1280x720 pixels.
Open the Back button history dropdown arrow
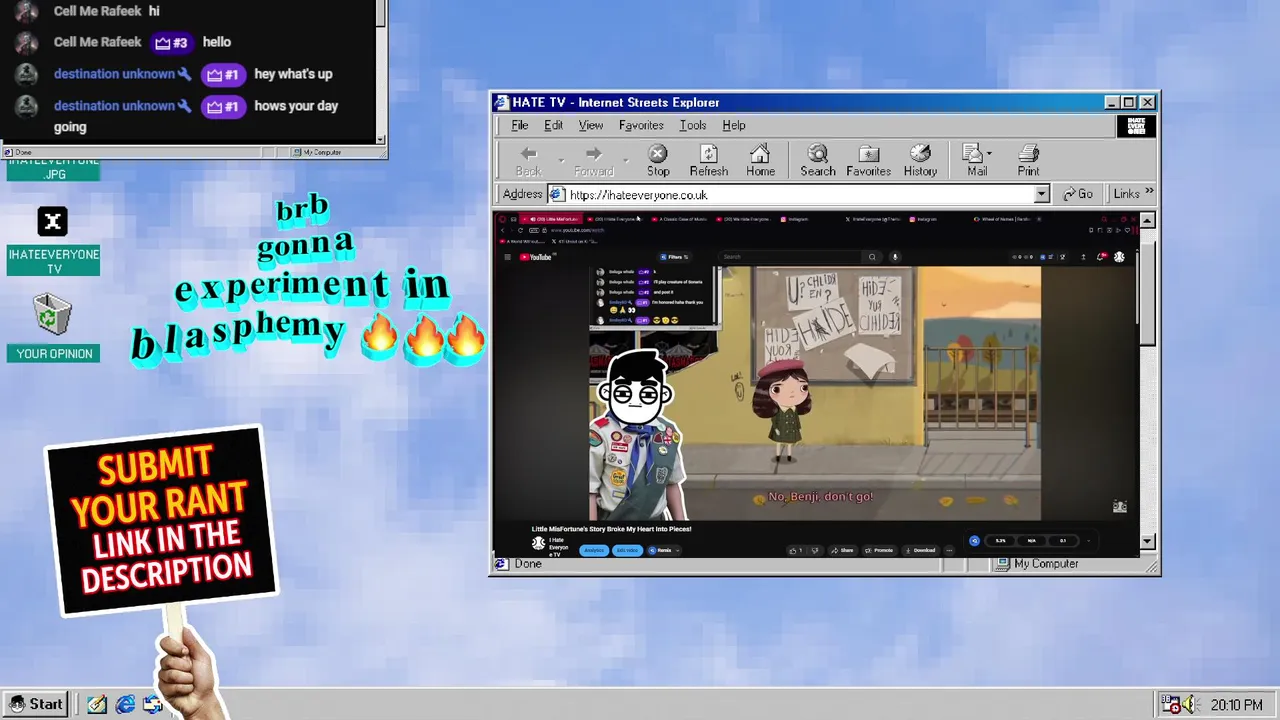[561, 160]
